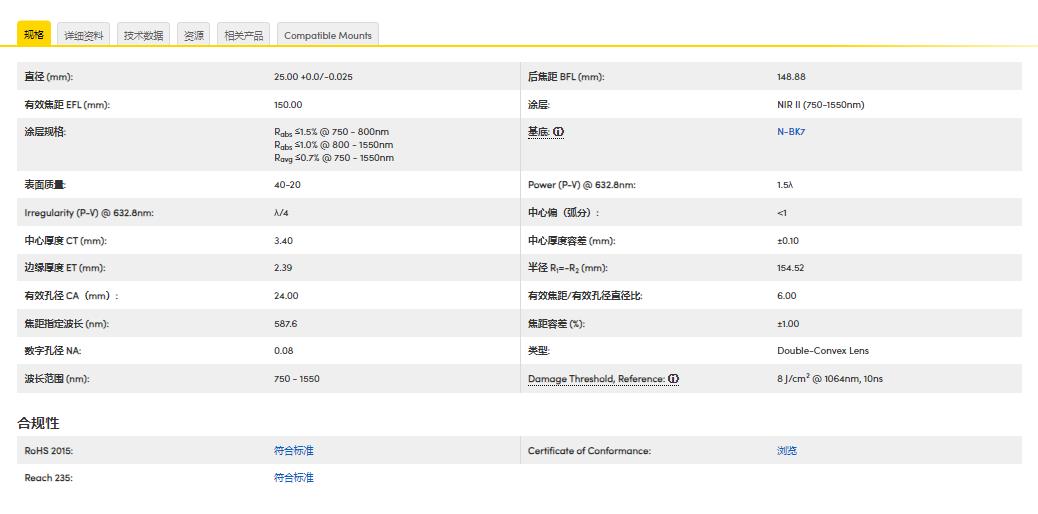
Task: Click the Damage Threshold info icon
Action: (673, 379)
